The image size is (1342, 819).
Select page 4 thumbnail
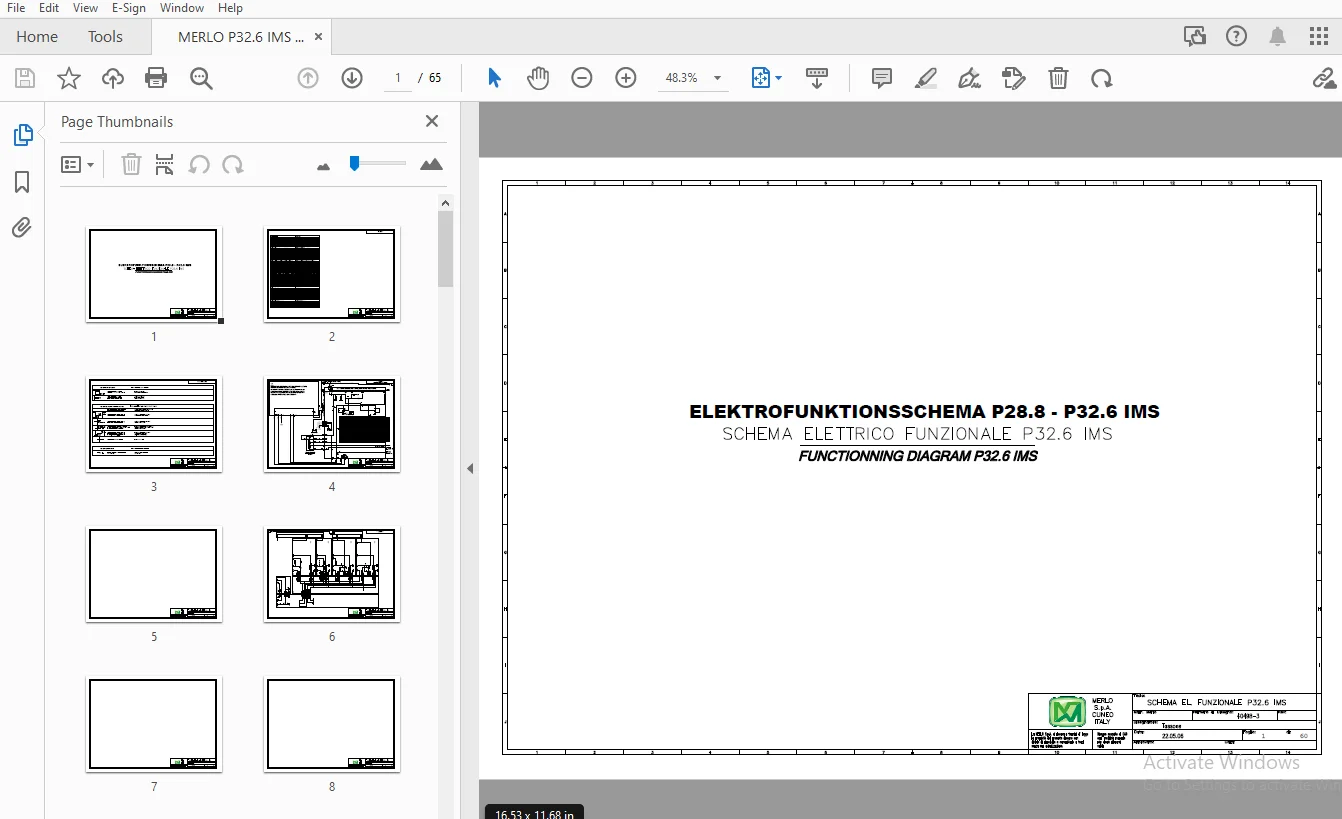click(332, 424)
